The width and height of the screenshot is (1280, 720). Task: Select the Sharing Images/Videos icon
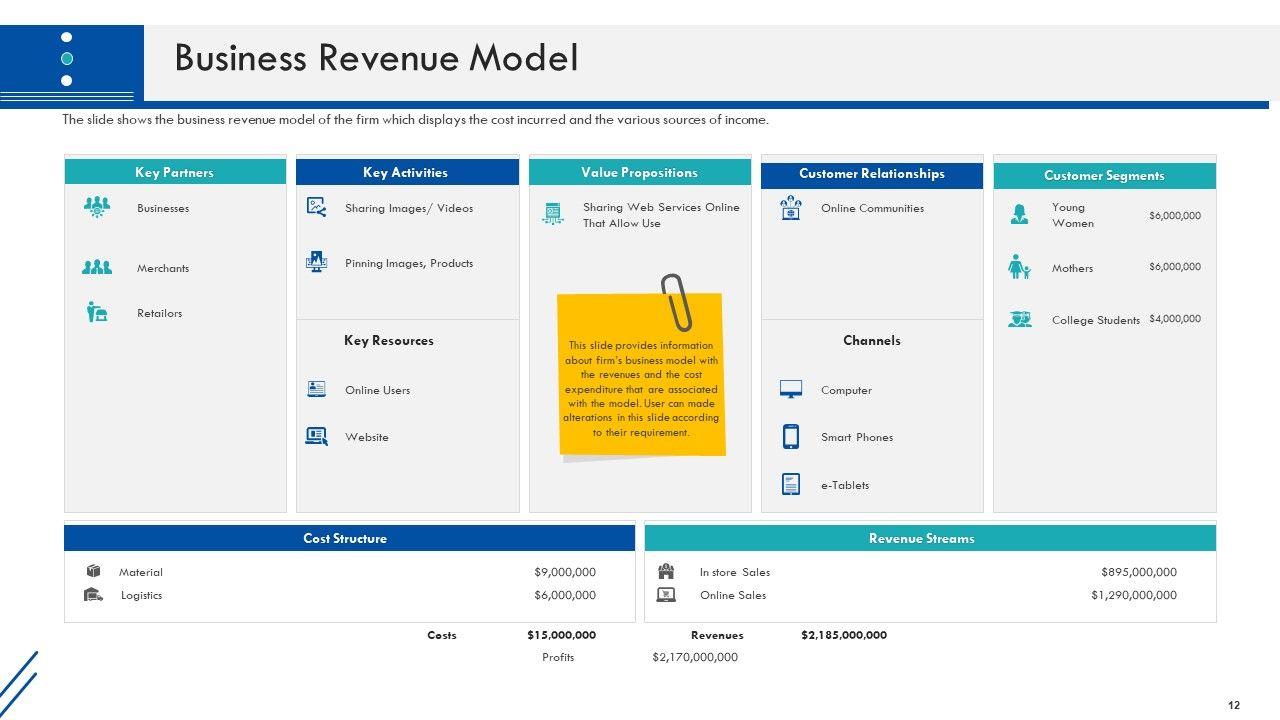click(x=316, y=207)
